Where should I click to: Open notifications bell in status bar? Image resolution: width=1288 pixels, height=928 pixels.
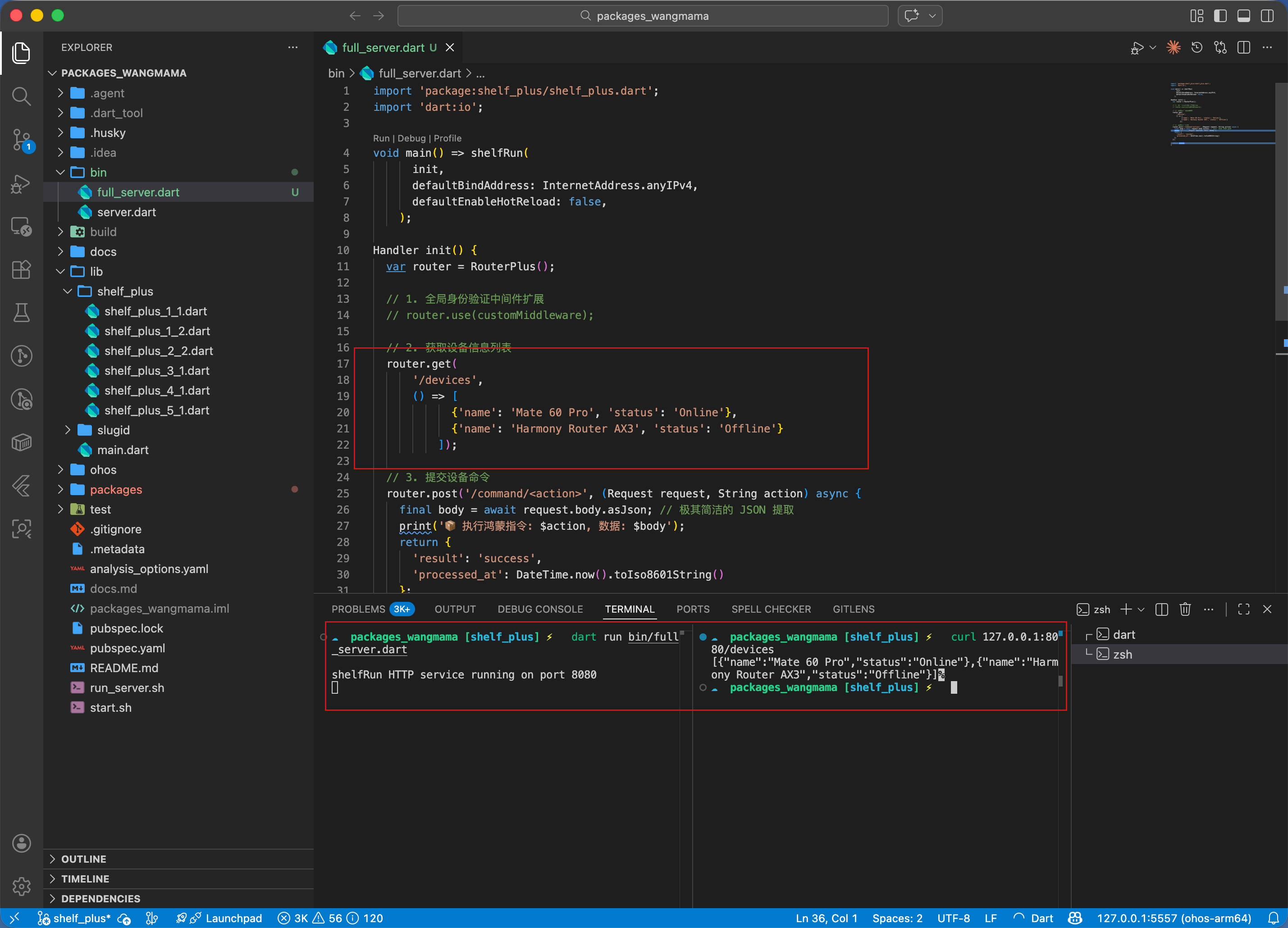pyautogui.click(x=1274, y=918)
